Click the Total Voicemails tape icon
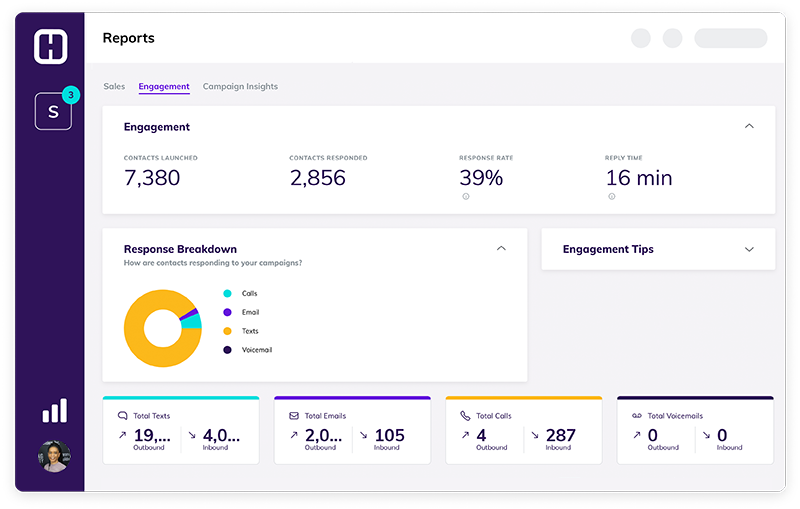800x509 pixels. pos(636,415)
